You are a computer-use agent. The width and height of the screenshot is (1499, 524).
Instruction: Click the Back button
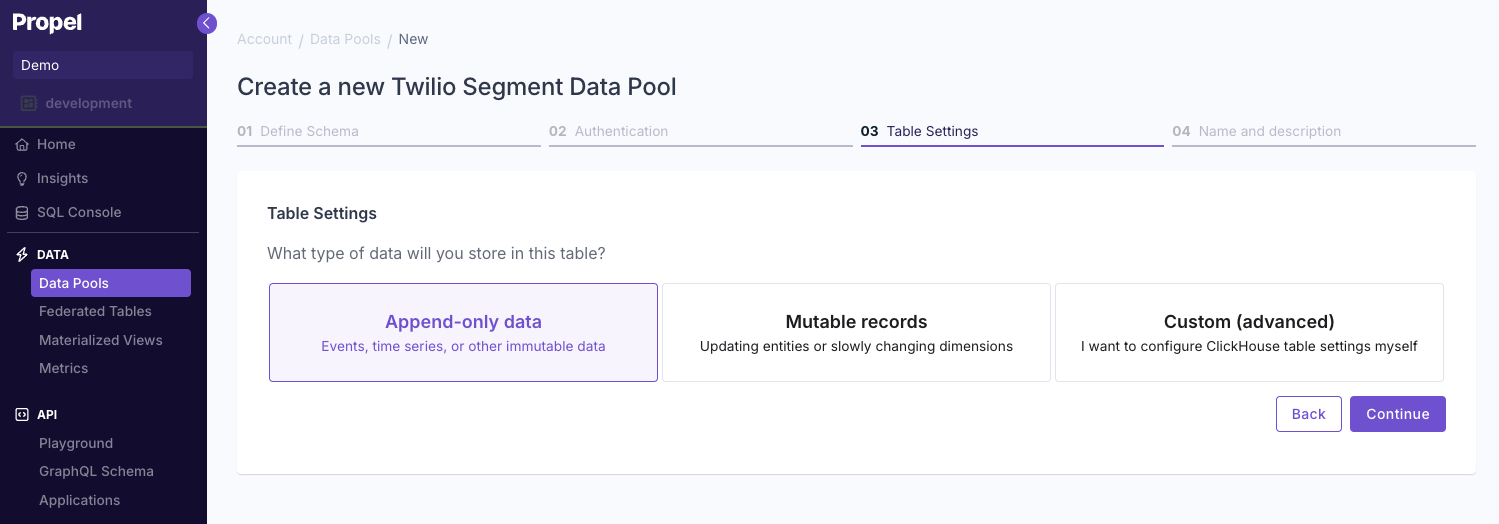(1309, 414)
